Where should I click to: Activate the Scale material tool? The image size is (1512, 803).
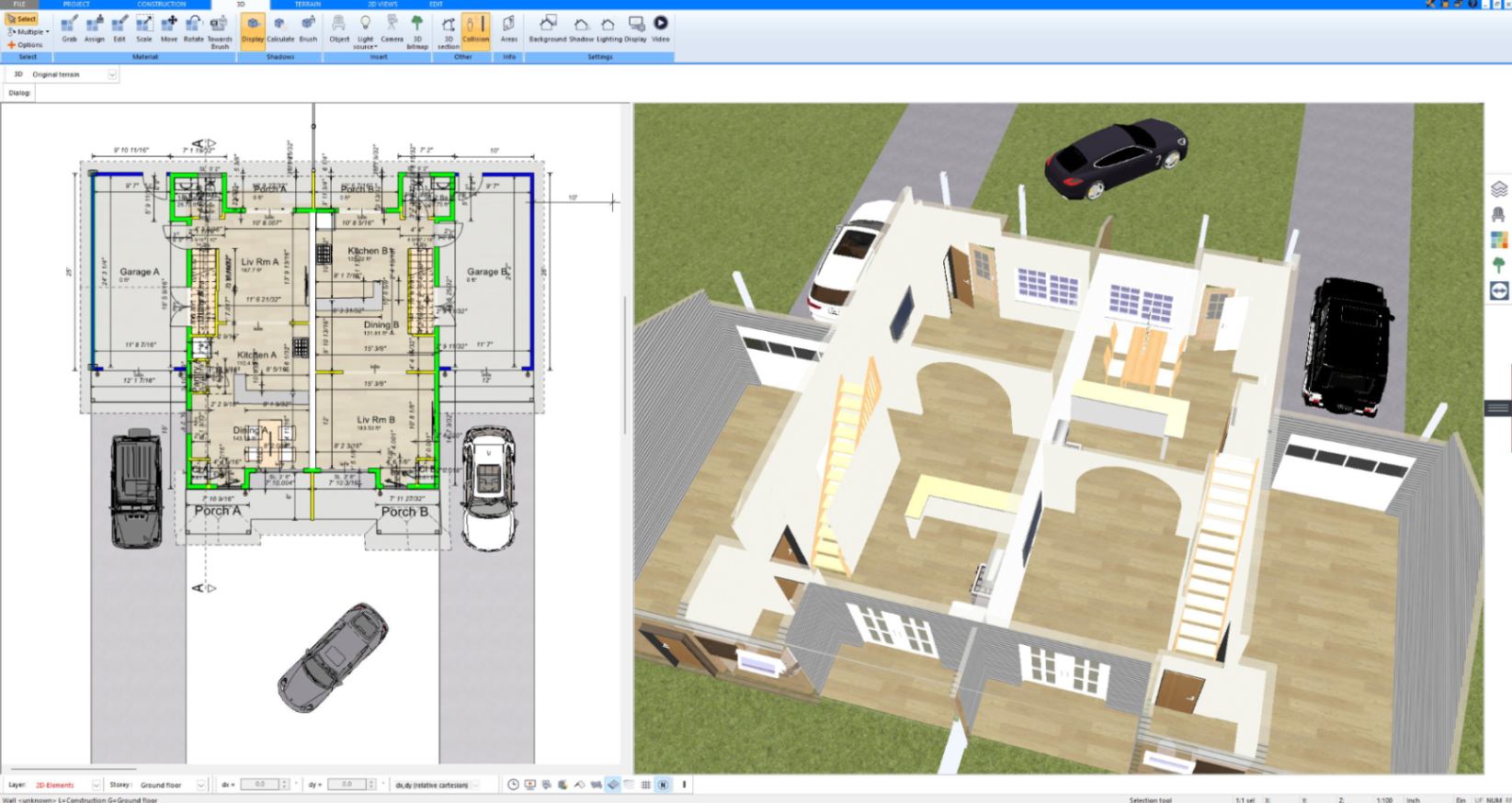(144, 28)
